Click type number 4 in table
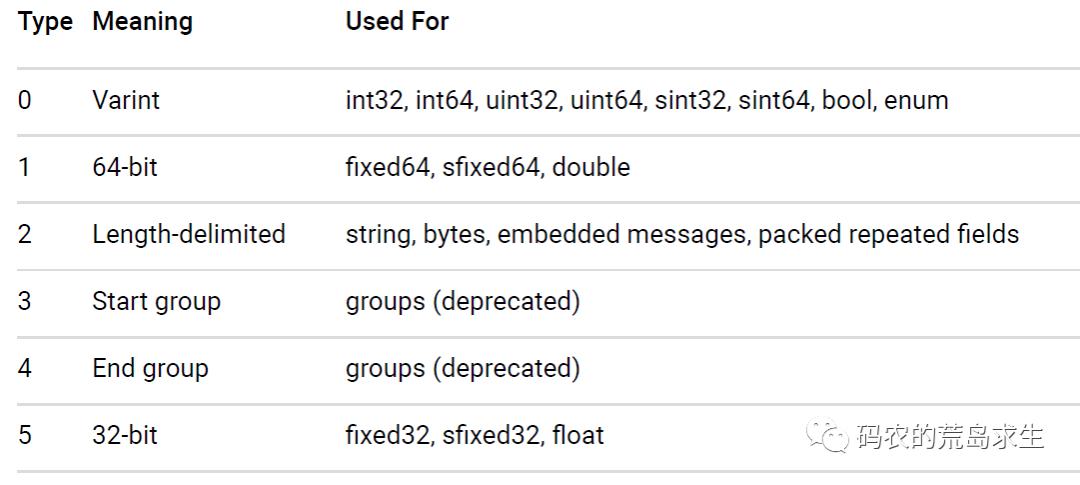 point(25,368)
